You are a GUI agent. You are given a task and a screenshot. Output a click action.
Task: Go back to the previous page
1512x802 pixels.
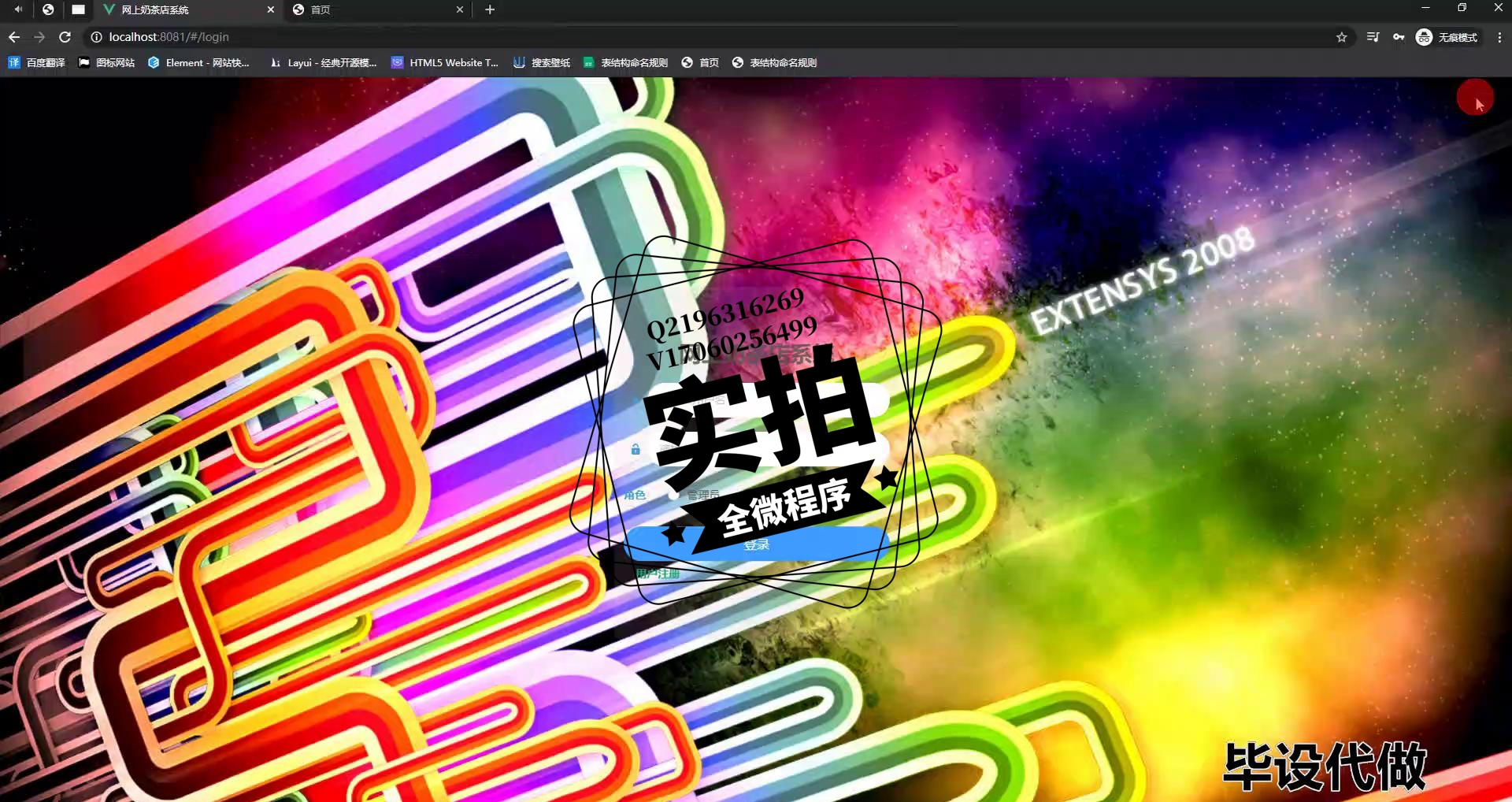[x=14, y=37]
